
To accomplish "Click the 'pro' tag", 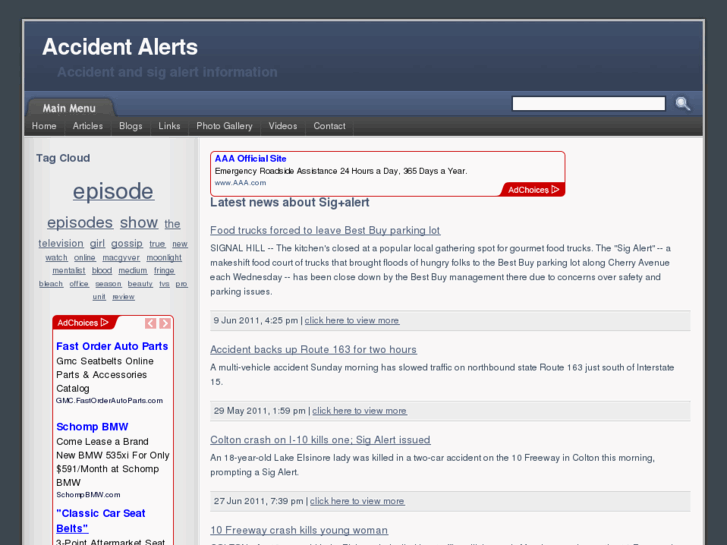I will pyautogui.click(x=182, y=284).
